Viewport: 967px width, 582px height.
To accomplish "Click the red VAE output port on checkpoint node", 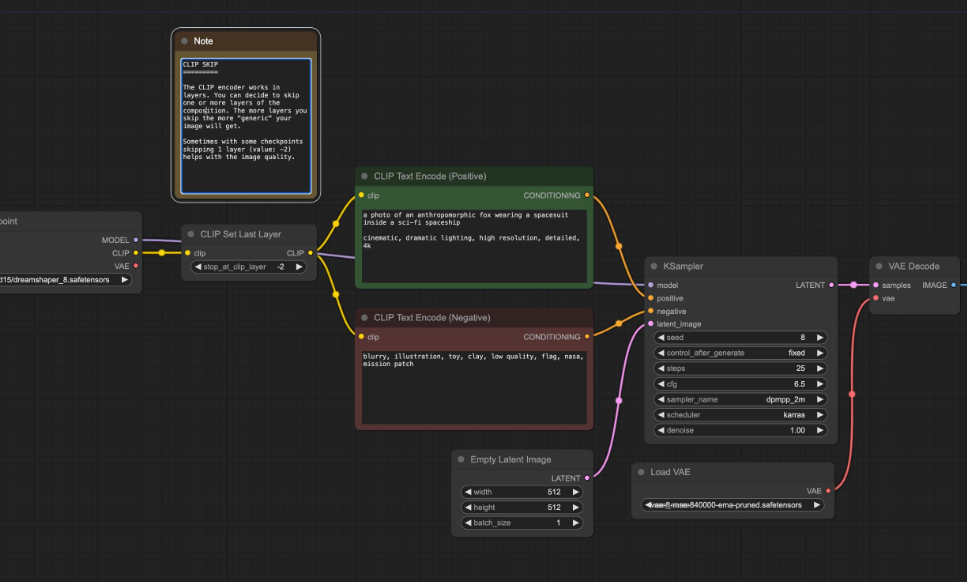I will point(136,266).
